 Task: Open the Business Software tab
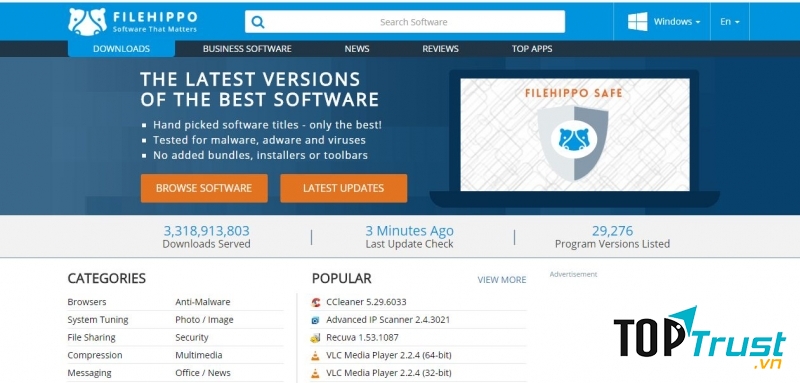247,49
